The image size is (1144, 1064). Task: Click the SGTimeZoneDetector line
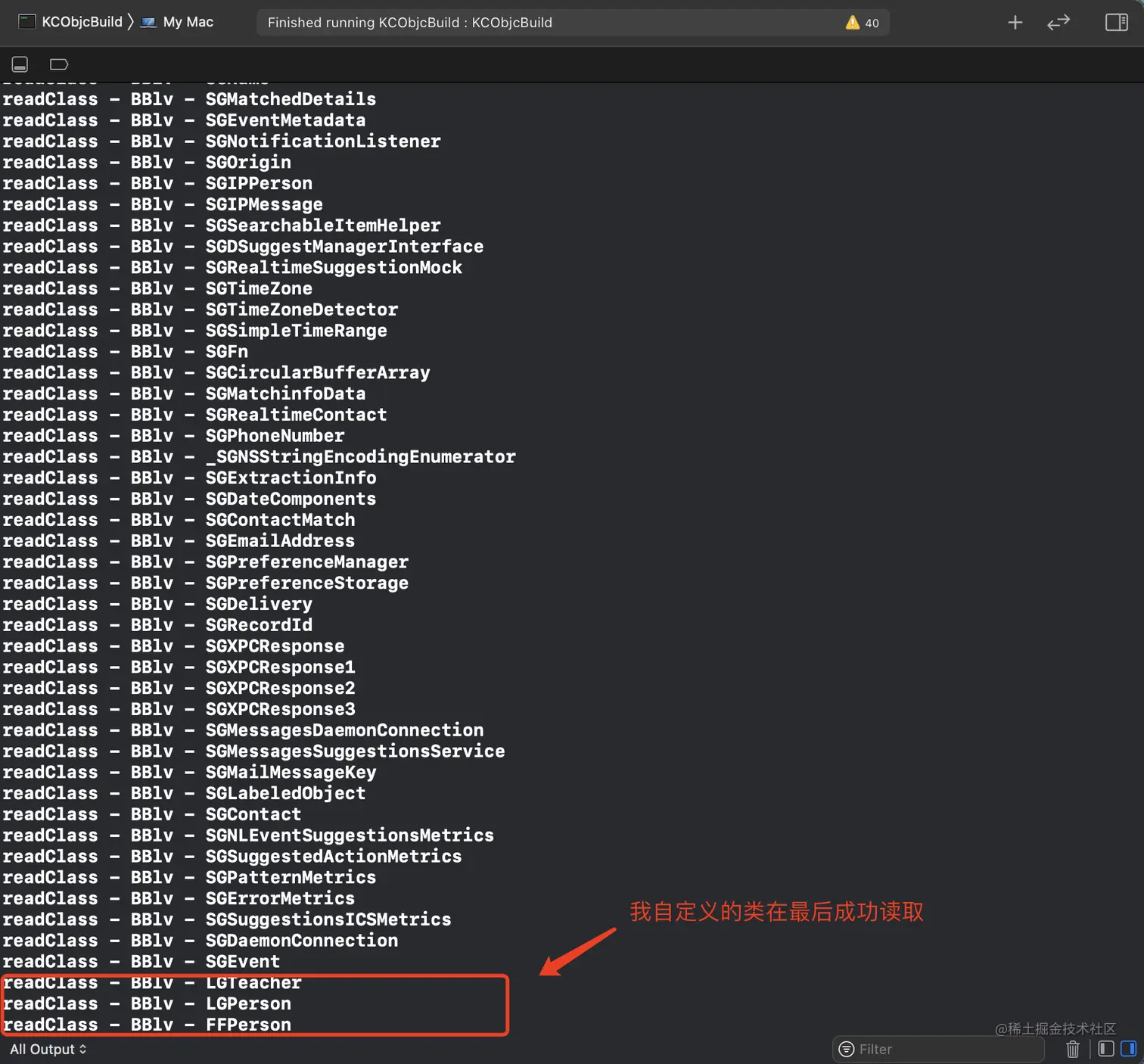[201, 310]
